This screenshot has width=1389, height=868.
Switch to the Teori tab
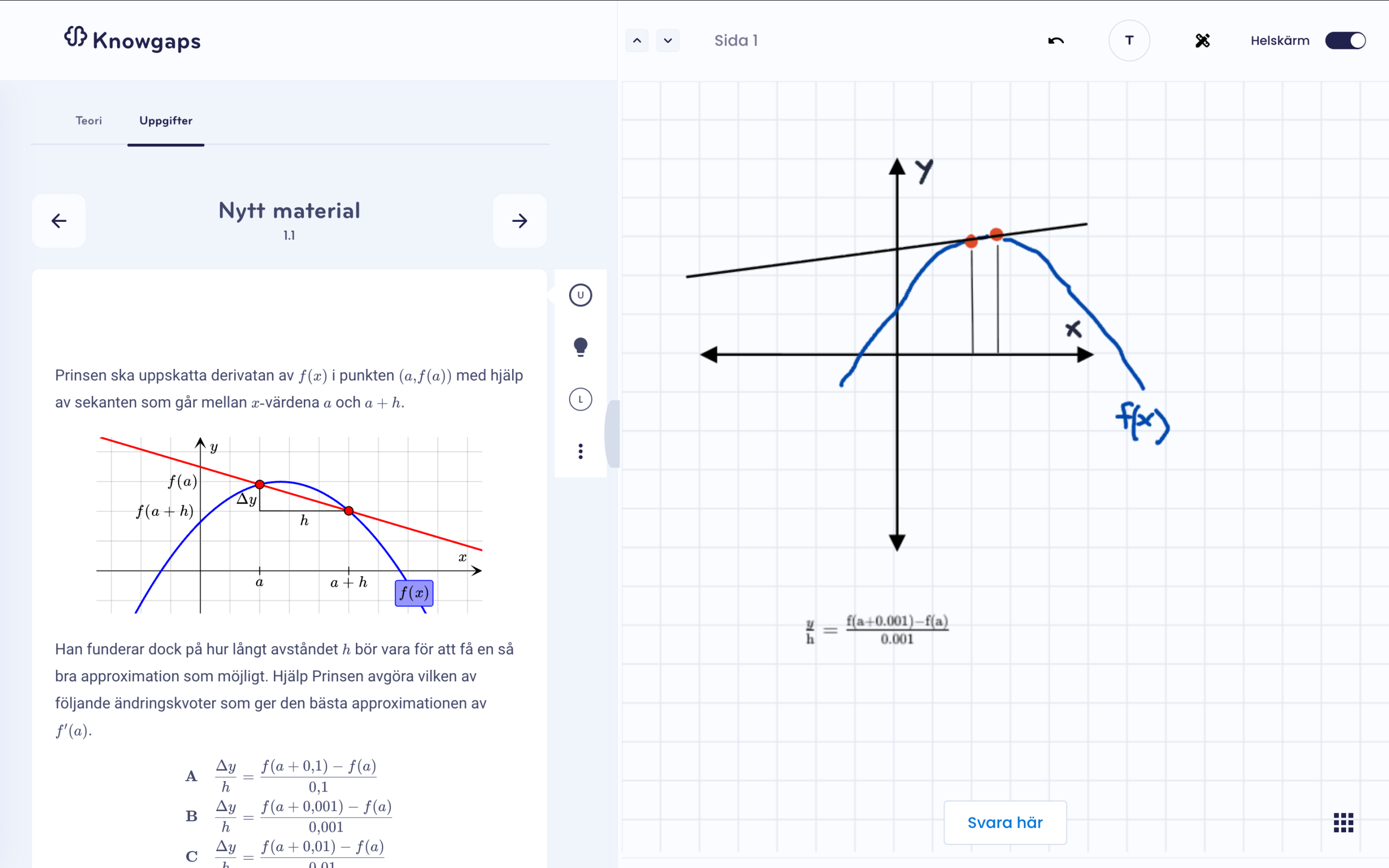click(88, 120)
